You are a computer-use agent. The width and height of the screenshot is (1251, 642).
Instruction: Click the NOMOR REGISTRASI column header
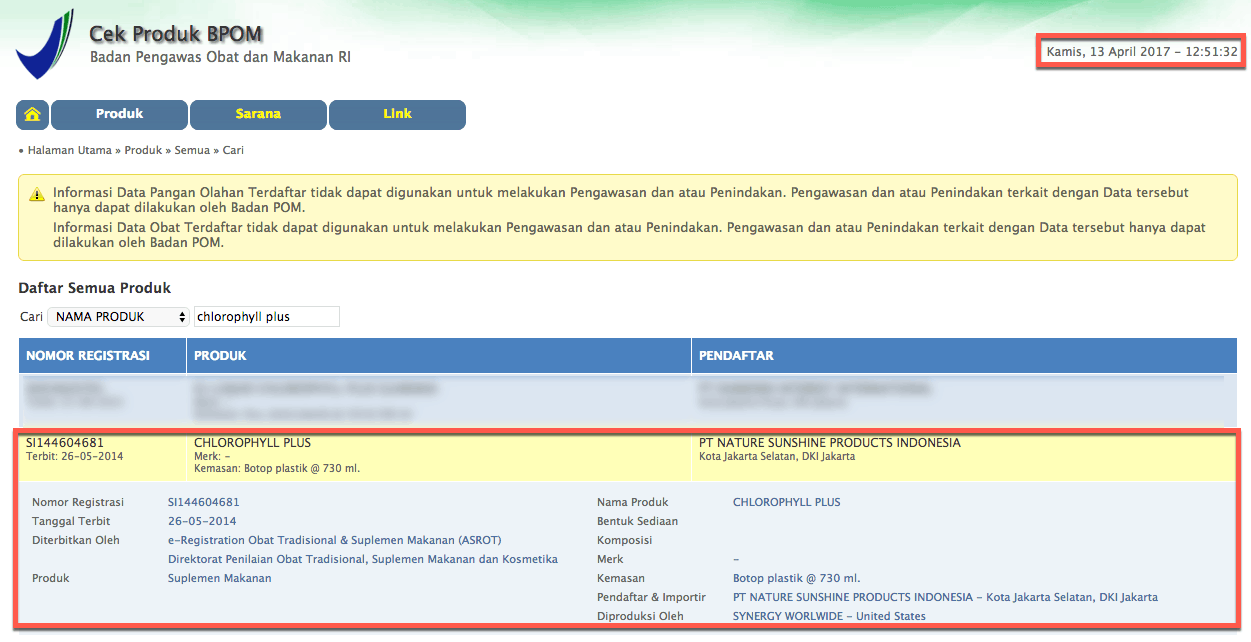pos(102,356)
